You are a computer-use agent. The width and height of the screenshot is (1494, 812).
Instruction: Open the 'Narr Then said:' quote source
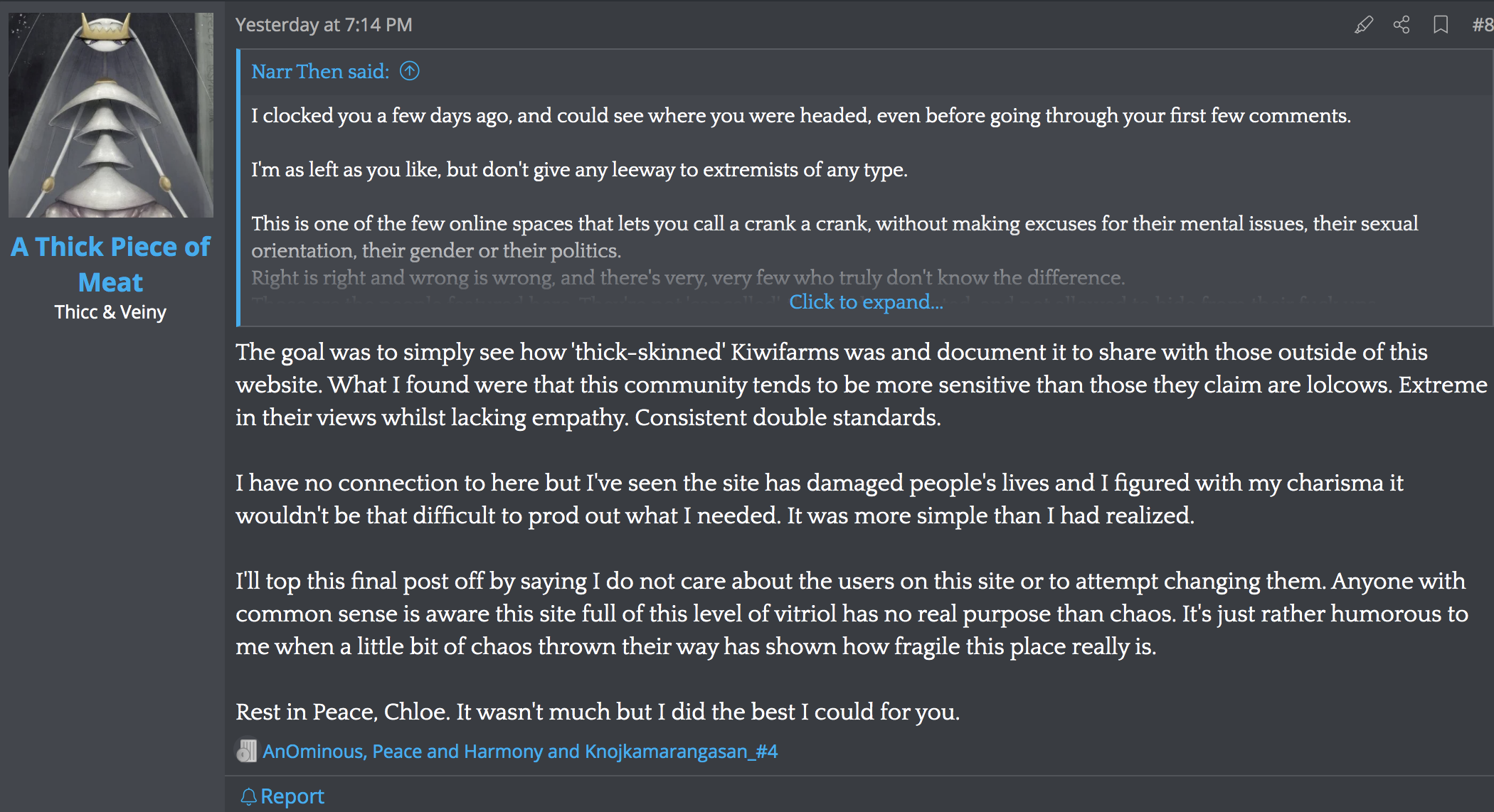tap(320, 71)
